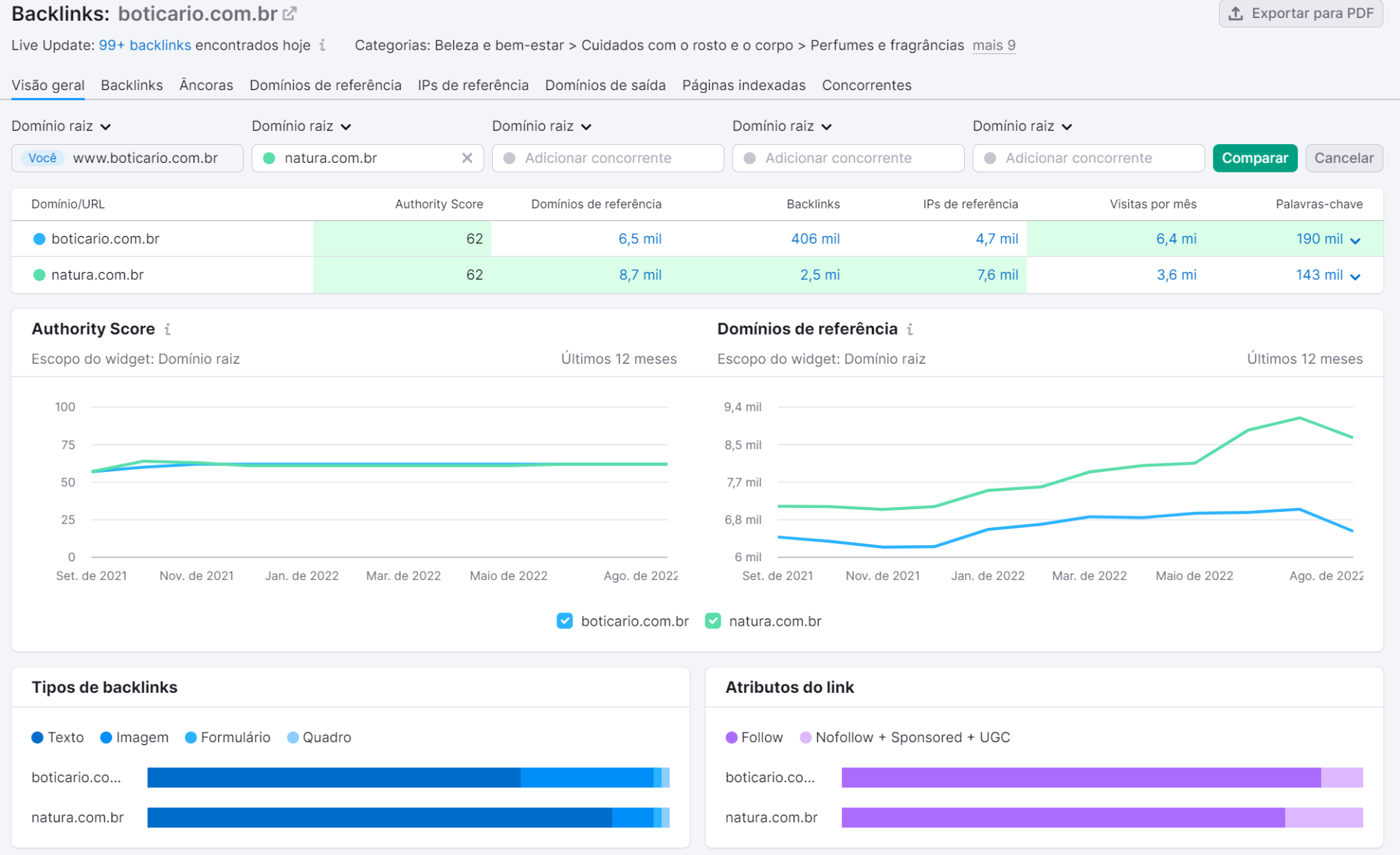
Task: Open 6,4 mi monthly visits link
Action: (x=1176, y=239)
